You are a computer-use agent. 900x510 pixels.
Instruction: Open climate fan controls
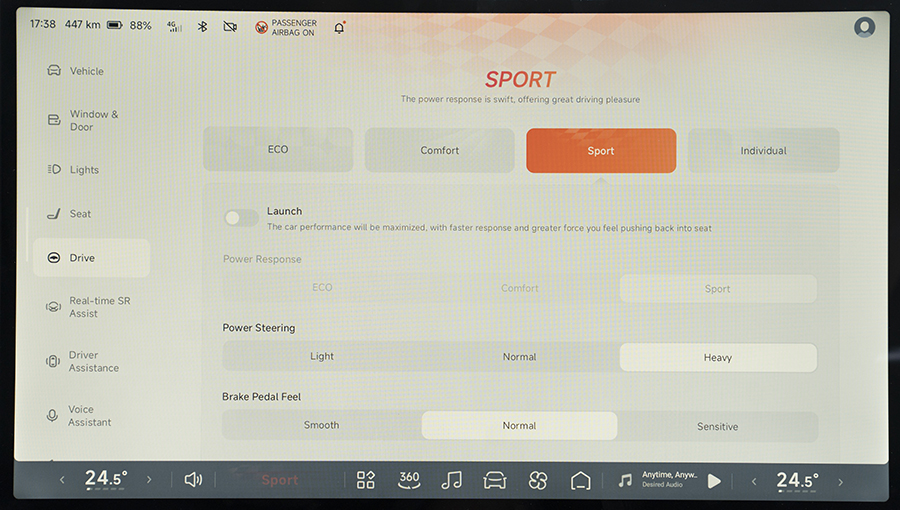tap(538, 480)
